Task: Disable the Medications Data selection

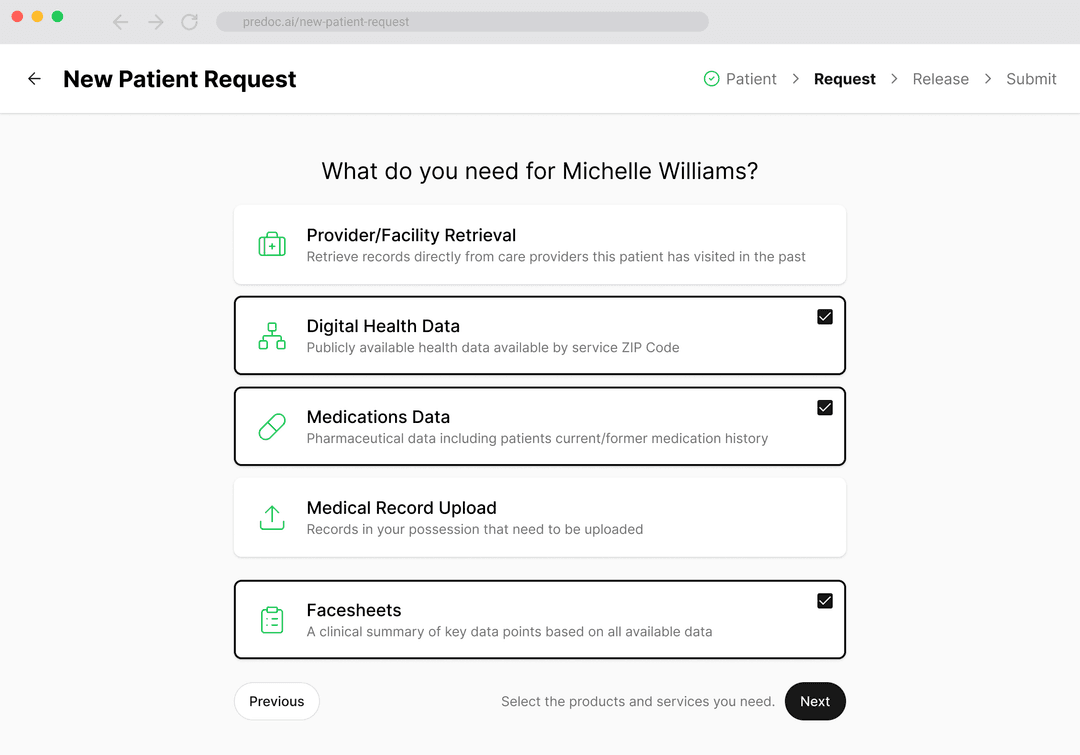Action: pos(825,407)
